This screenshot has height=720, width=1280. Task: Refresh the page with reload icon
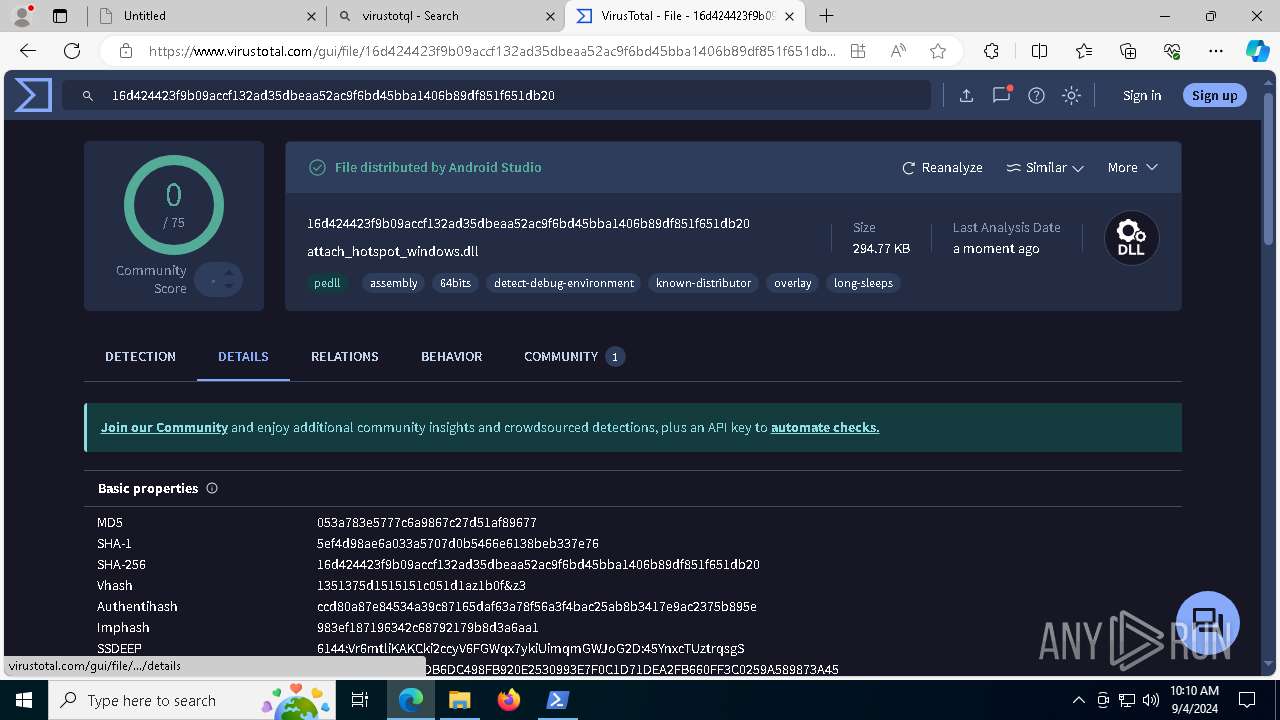72,51
